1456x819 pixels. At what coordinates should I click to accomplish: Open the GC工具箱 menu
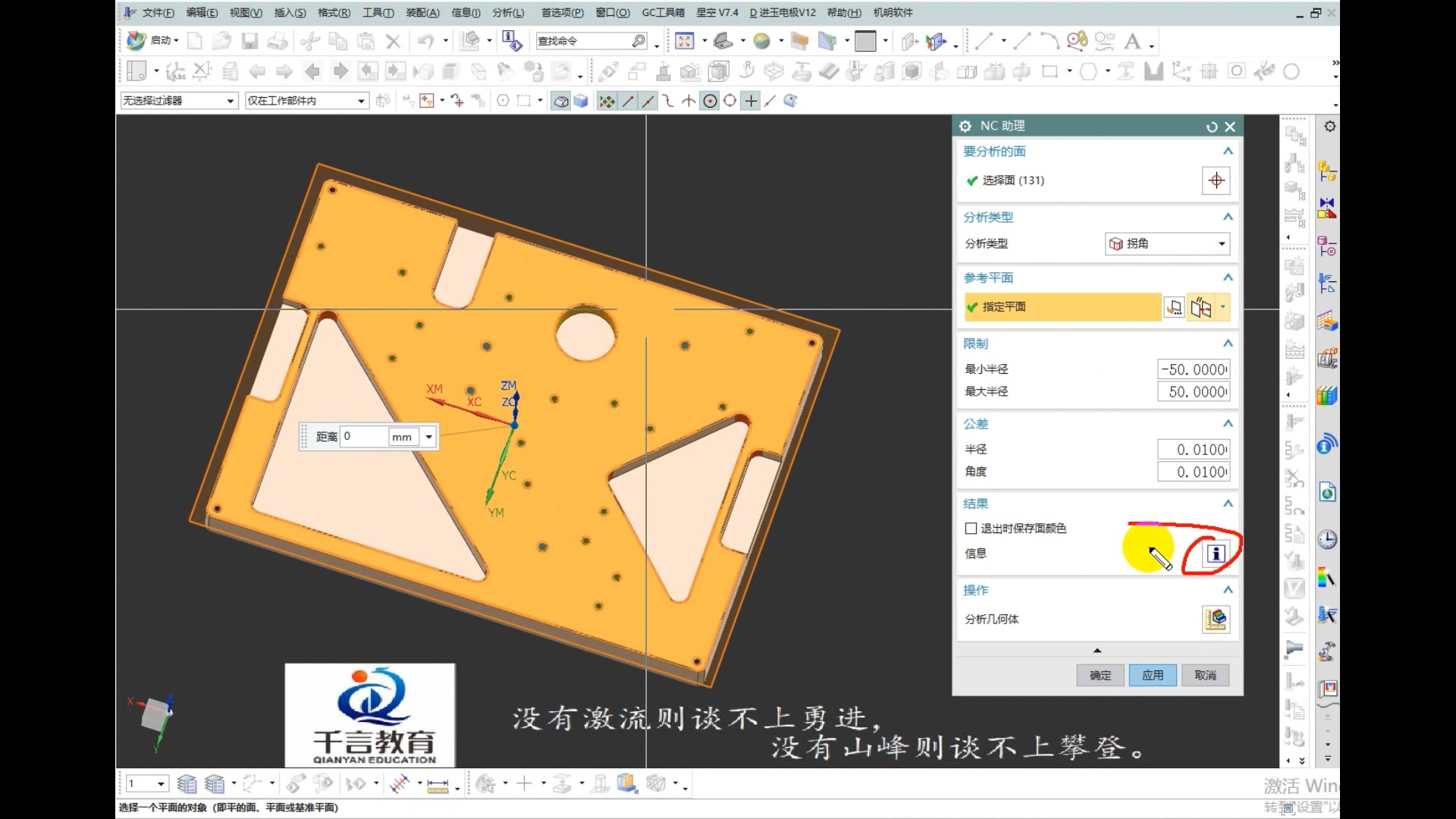point(662,12)
